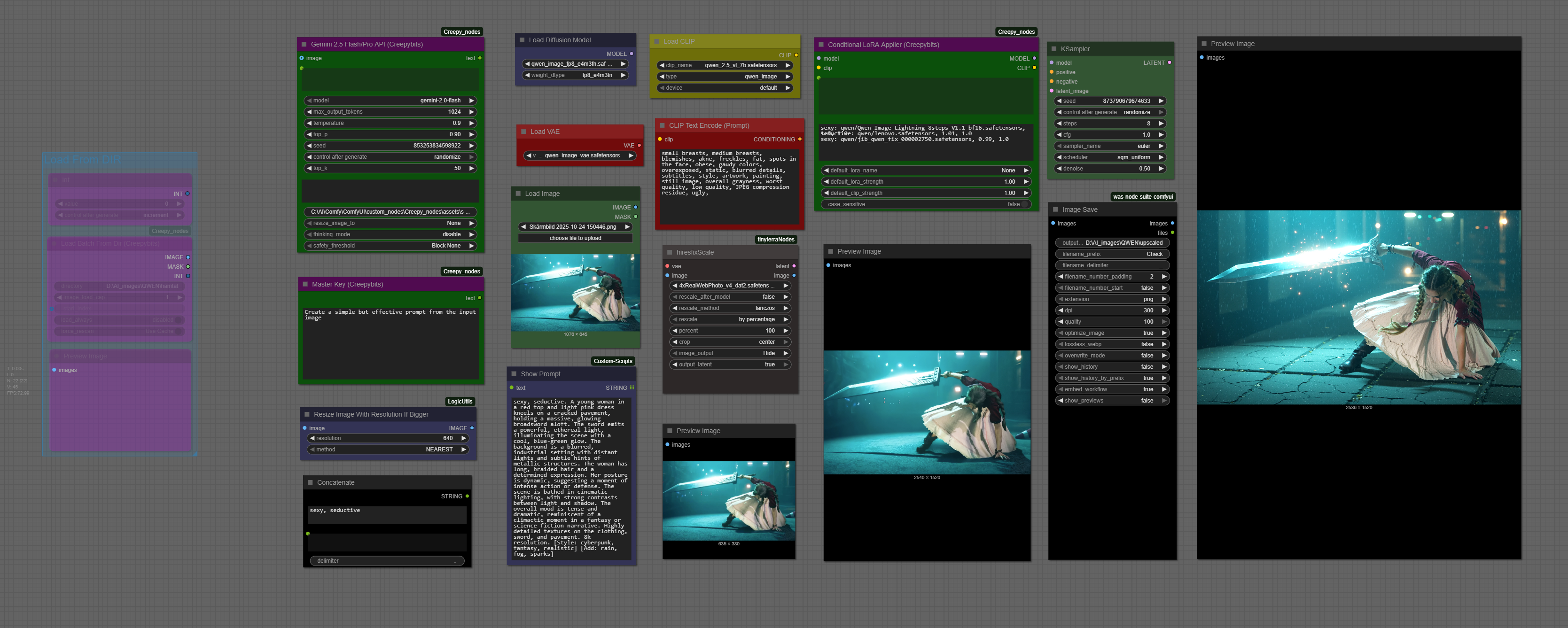Click the Load CLIP node collapse dot

click(657, 41)
